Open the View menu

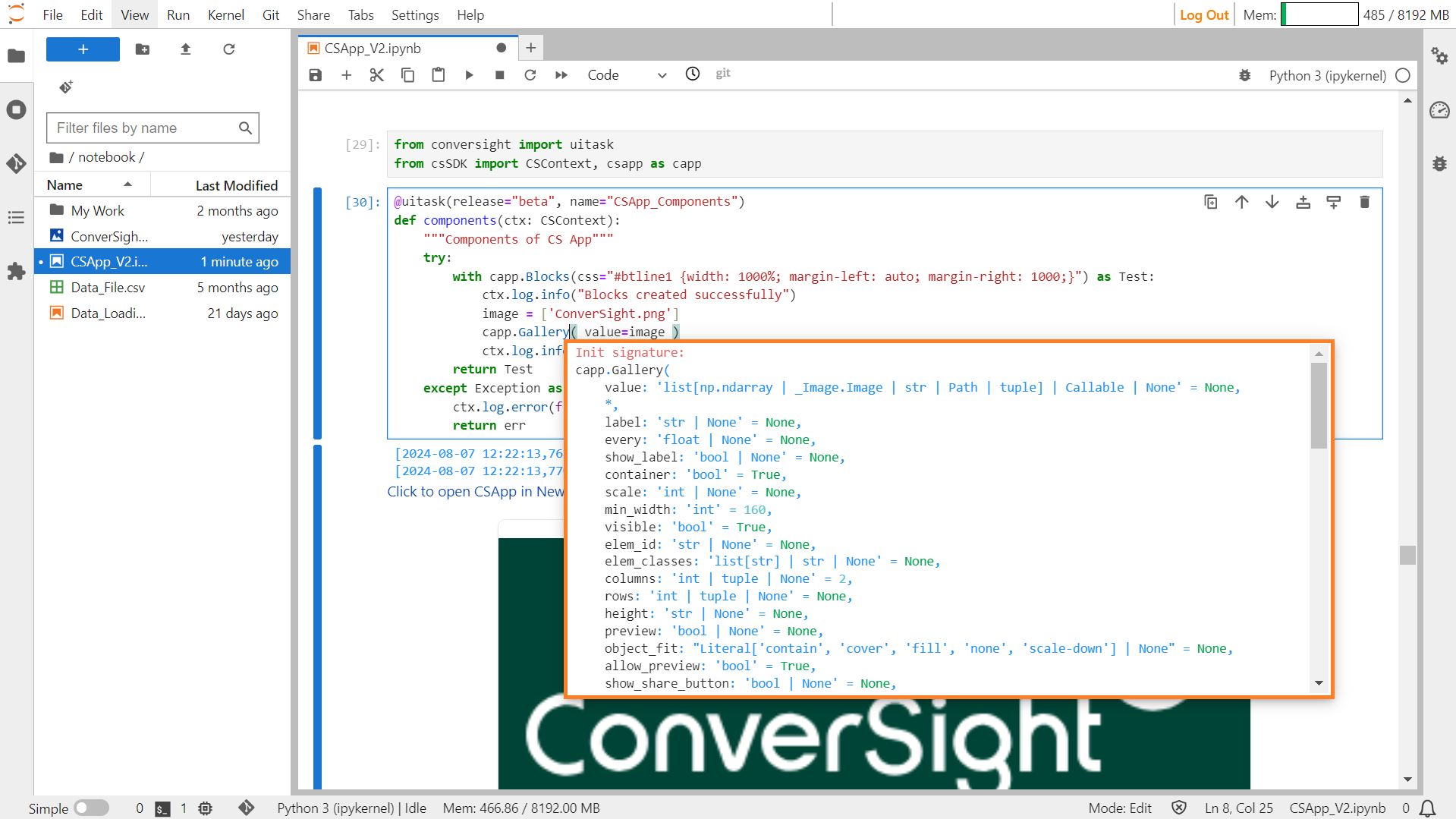[134, 14]
